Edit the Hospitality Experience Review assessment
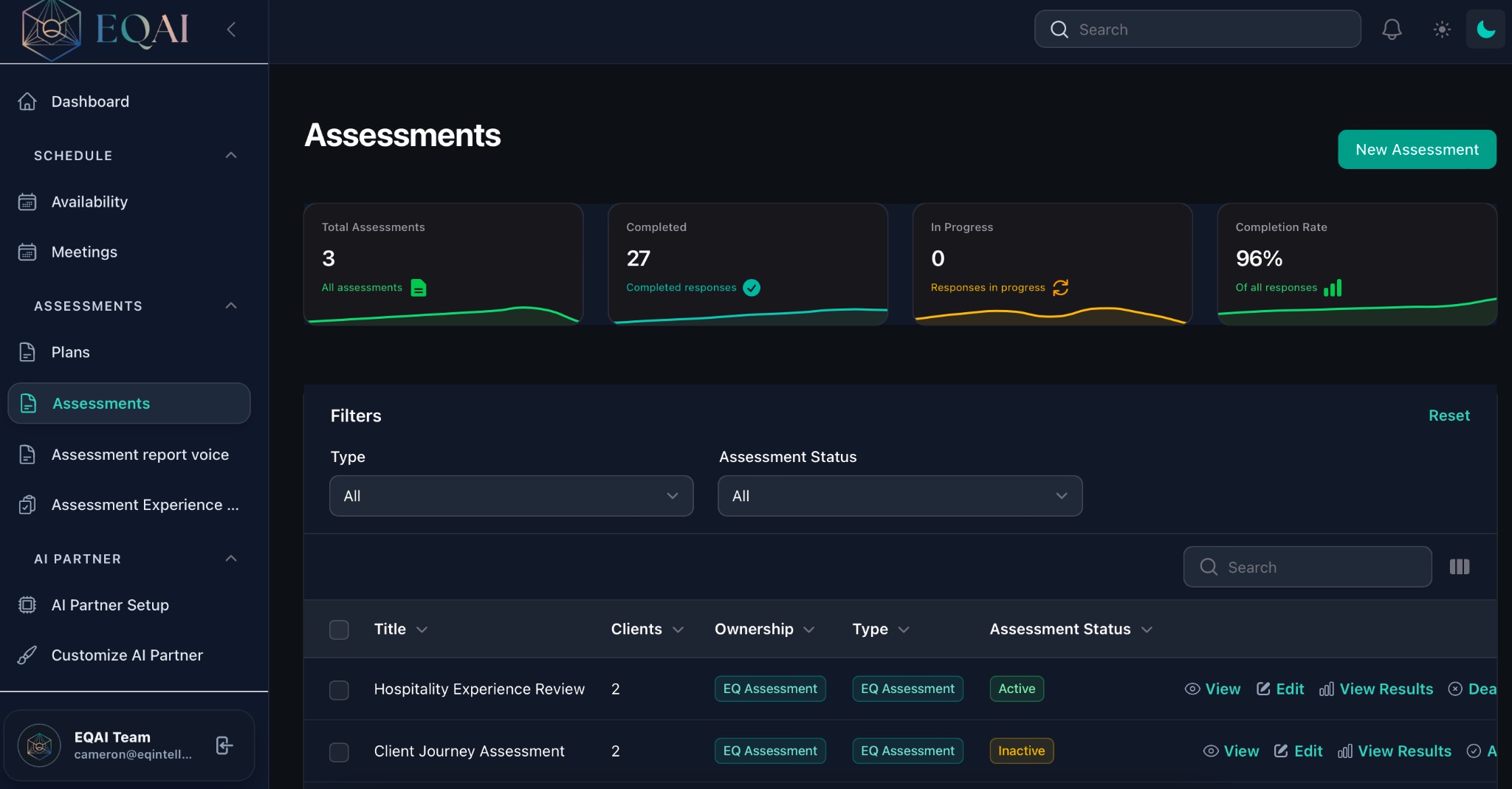1512x789 pixels. [x=1280, y=689]
